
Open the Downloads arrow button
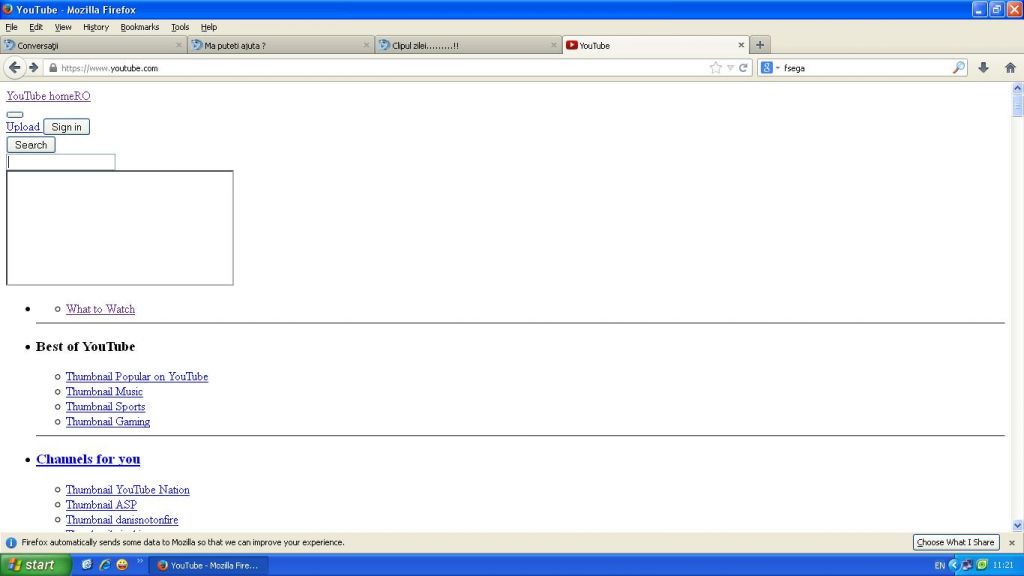[983, 68]
